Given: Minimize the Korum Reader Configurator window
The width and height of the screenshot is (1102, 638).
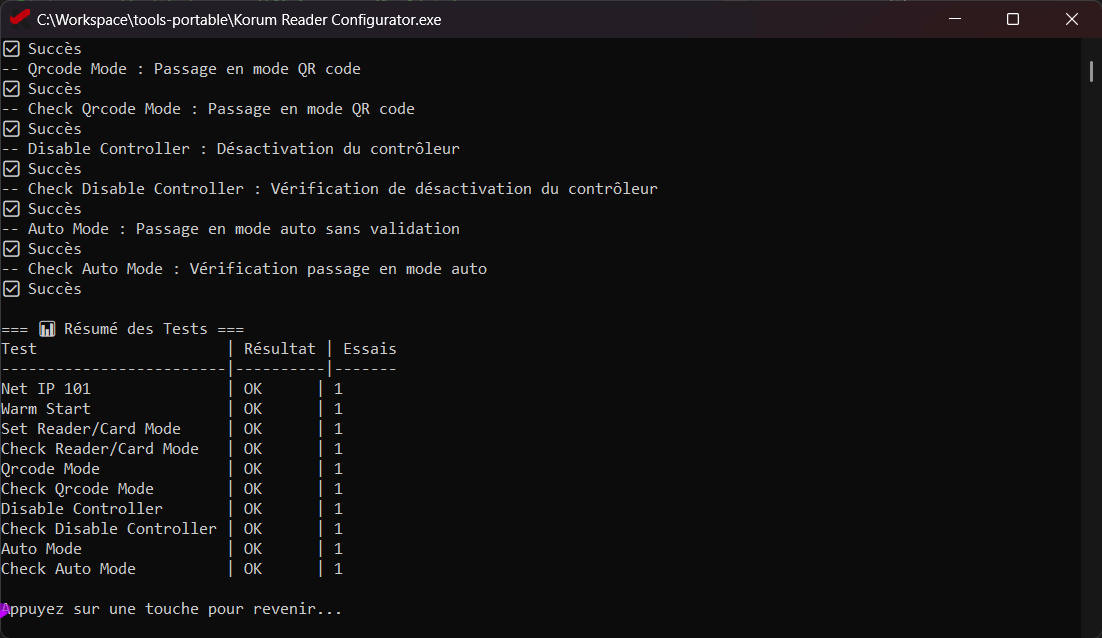Looking at the screenshot, I should click(x=954, y=19).
